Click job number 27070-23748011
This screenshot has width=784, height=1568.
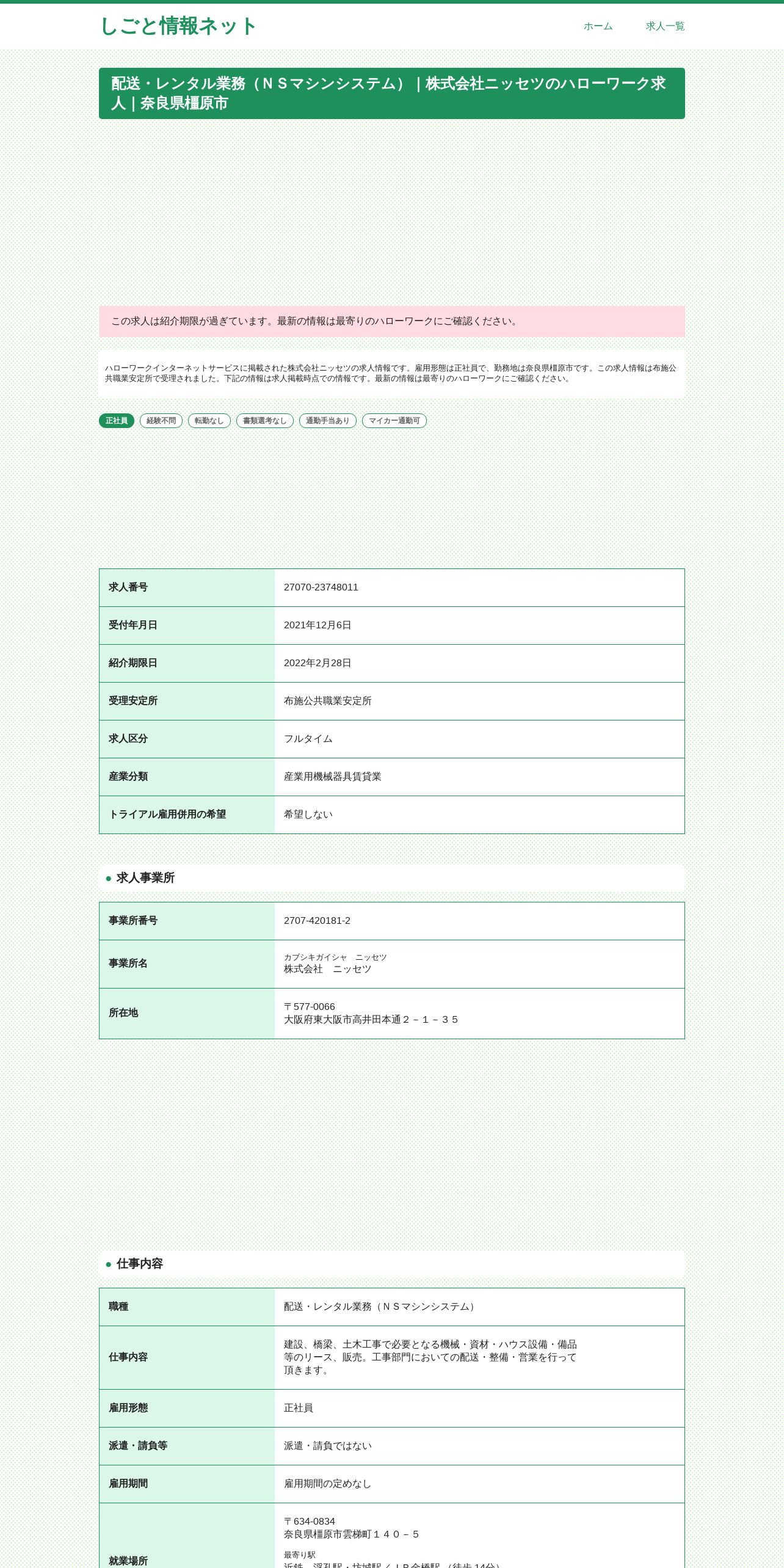[x=321, y=587]
